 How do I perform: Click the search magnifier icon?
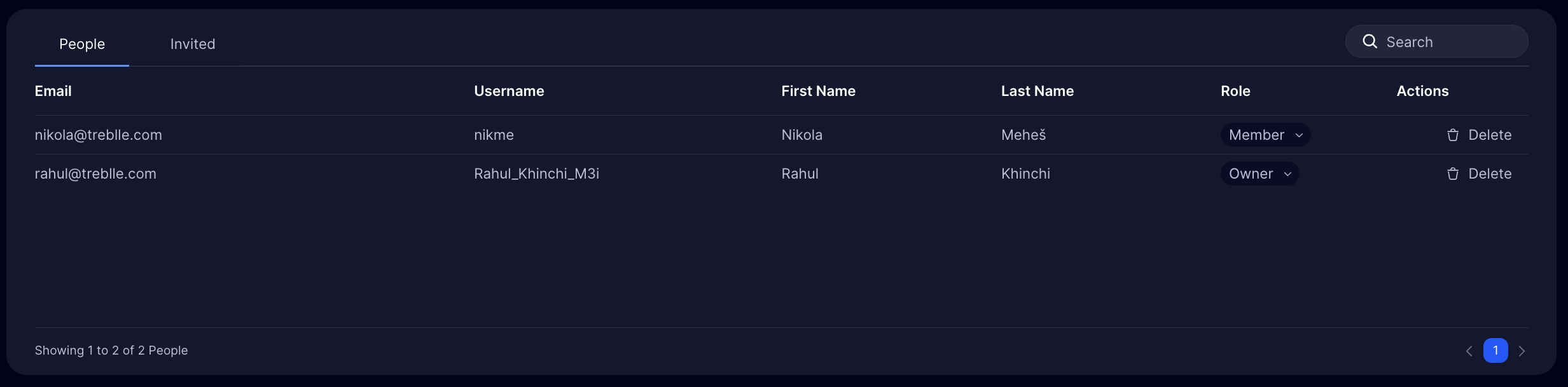click(x=1370, y=42)
